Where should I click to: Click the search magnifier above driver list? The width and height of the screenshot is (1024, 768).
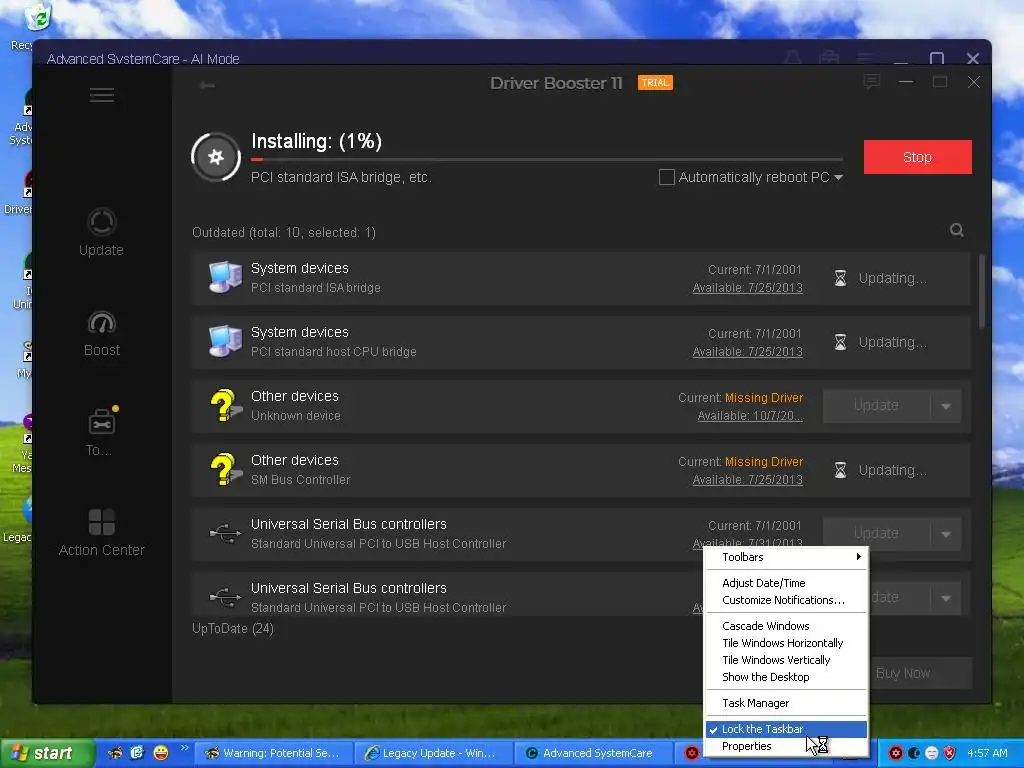957,230
